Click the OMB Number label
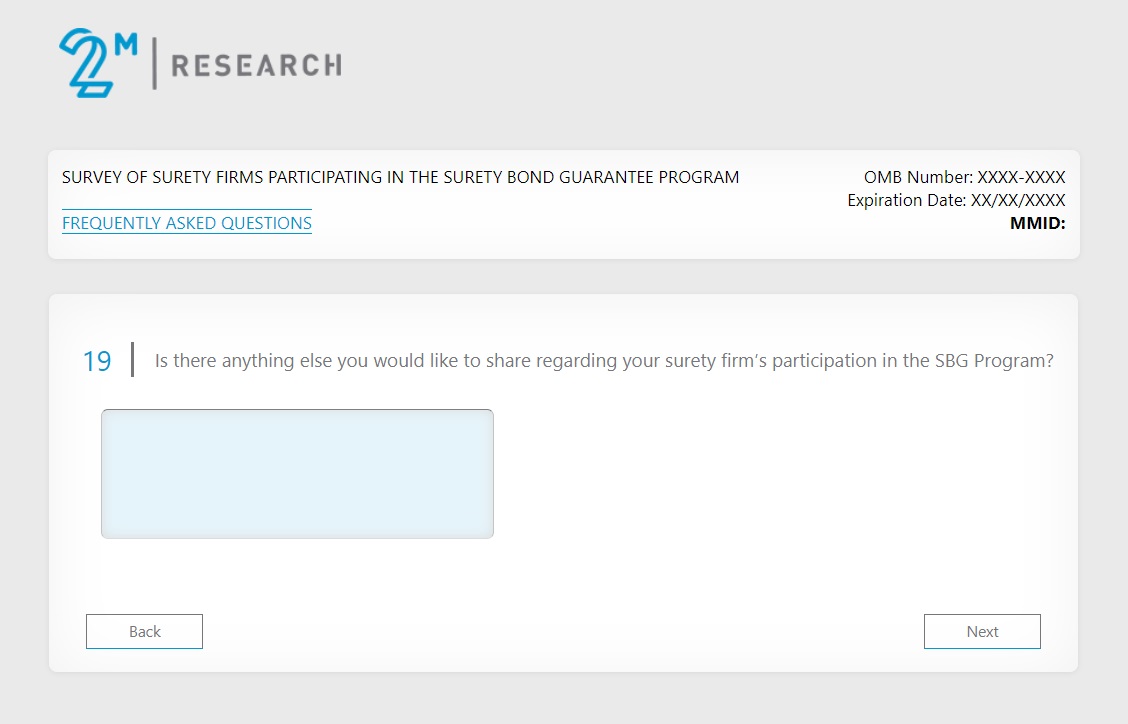The width and height of the screenshot is (1128, 724). coord(918,178)
